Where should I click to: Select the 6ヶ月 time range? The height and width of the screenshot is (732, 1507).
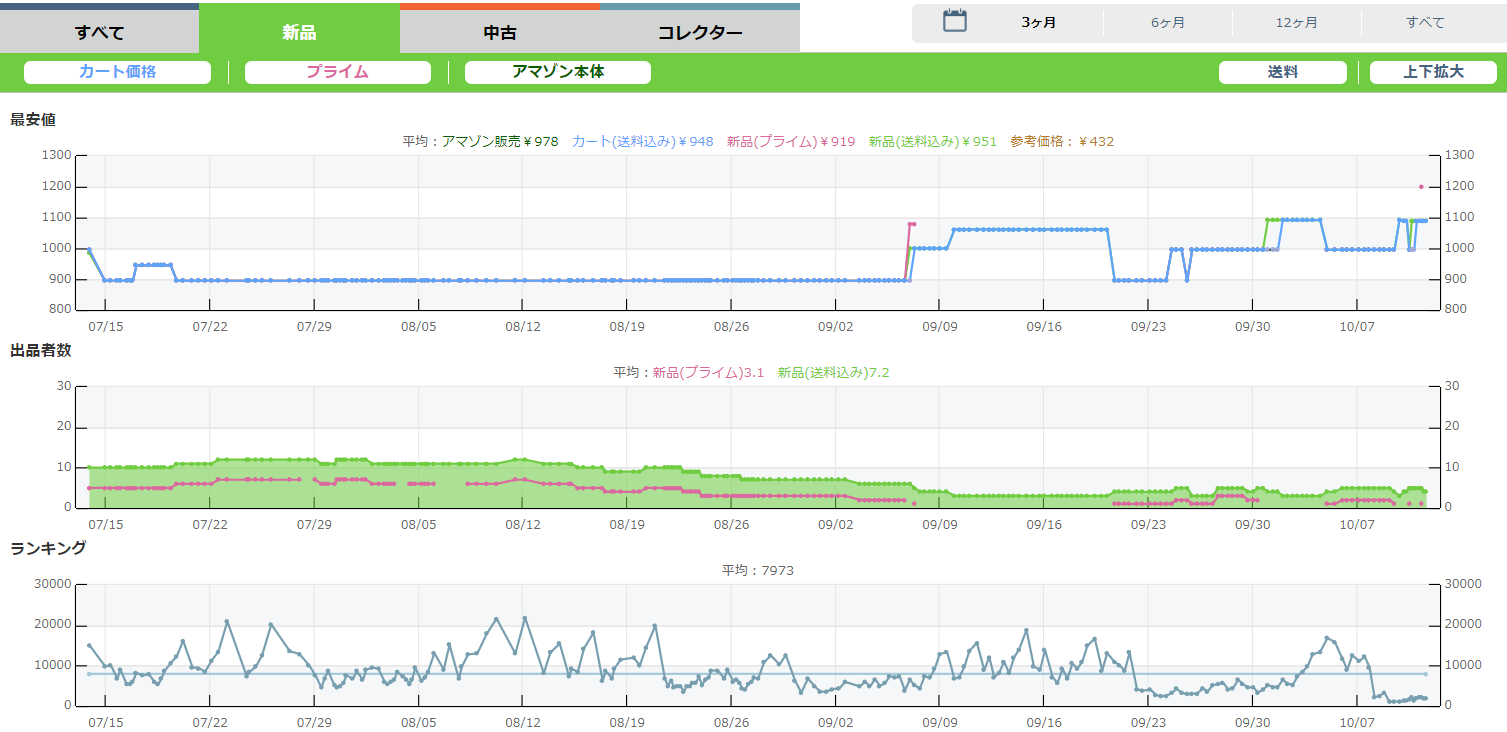[x=1167, y=22]
